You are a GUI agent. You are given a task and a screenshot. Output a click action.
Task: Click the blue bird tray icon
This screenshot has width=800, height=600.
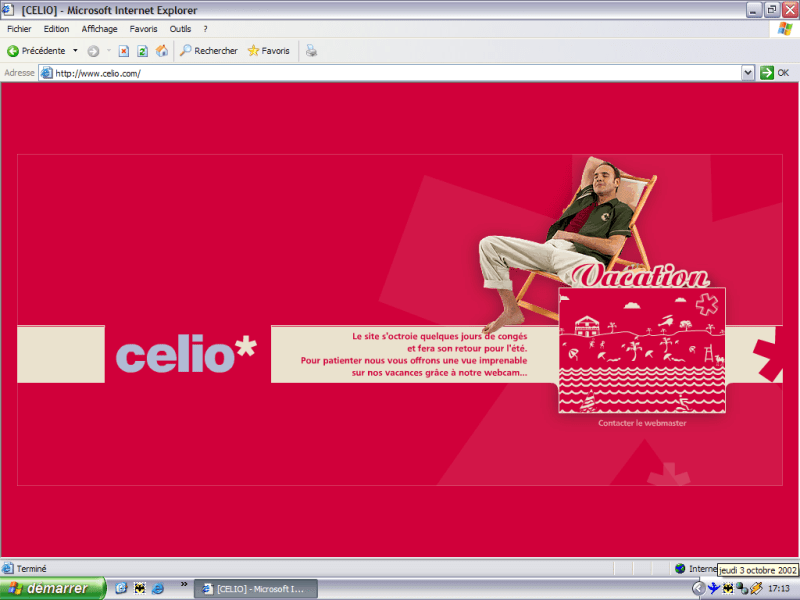(713, 588)
